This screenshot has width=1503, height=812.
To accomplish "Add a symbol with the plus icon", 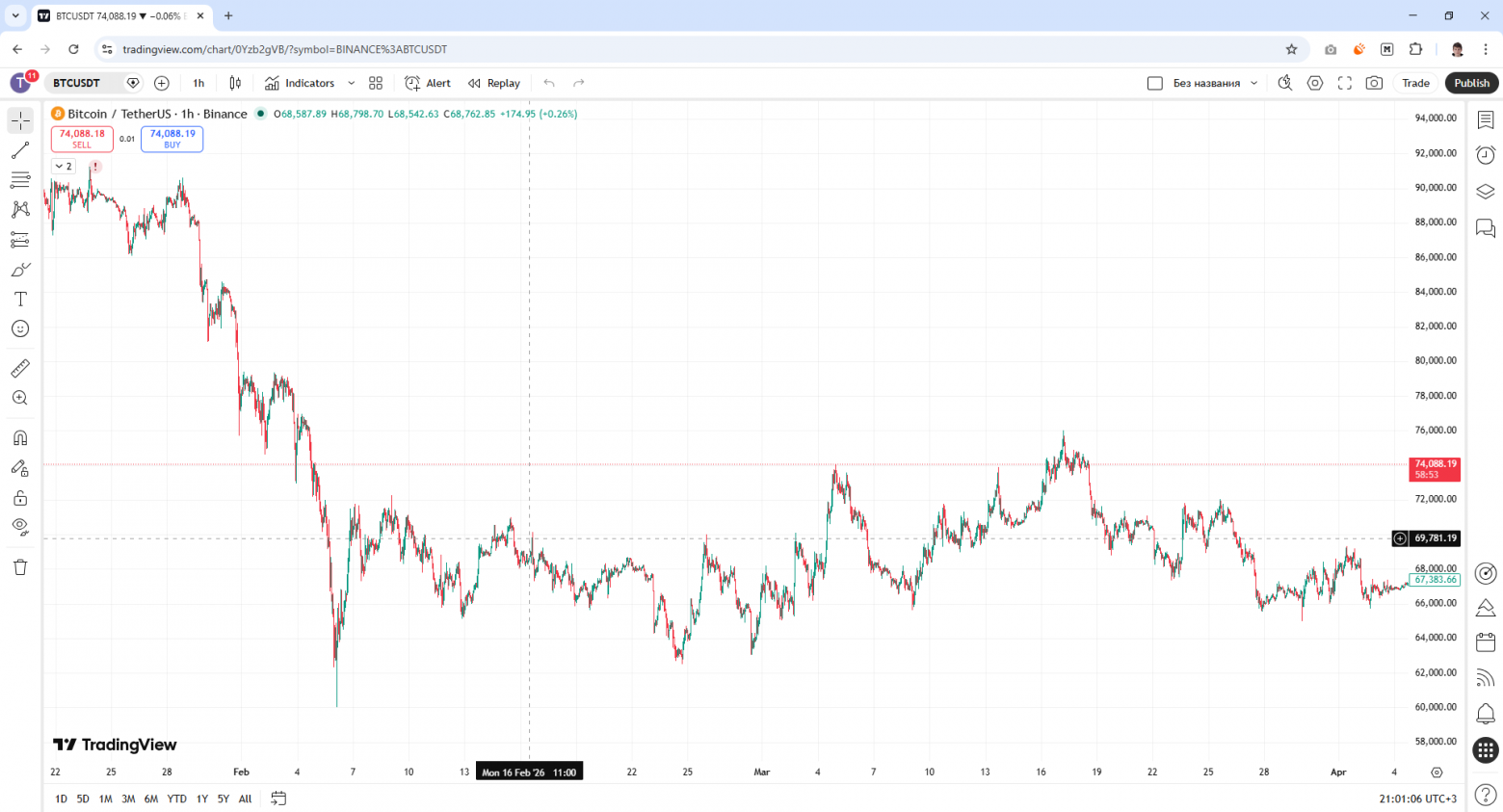I will pyautogui.click(x=162, y=83).
